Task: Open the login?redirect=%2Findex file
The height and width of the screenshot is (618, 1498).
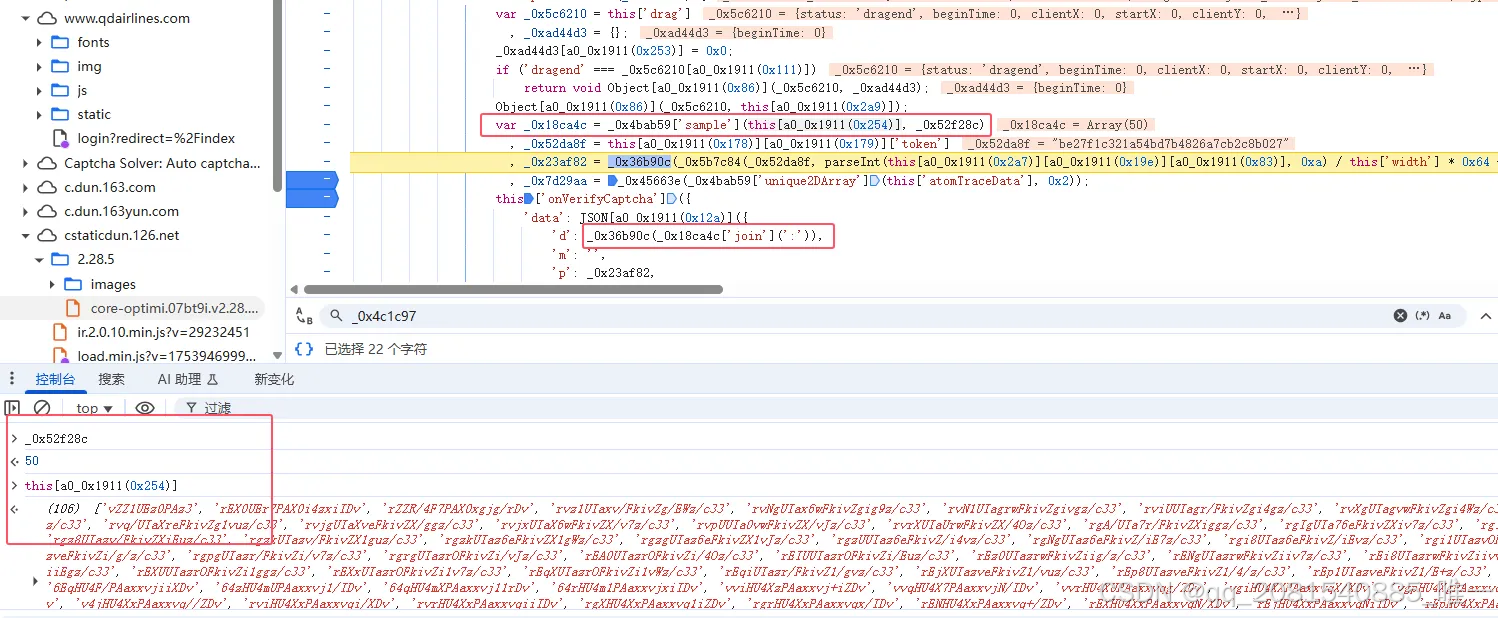Action: pos(156,138)
